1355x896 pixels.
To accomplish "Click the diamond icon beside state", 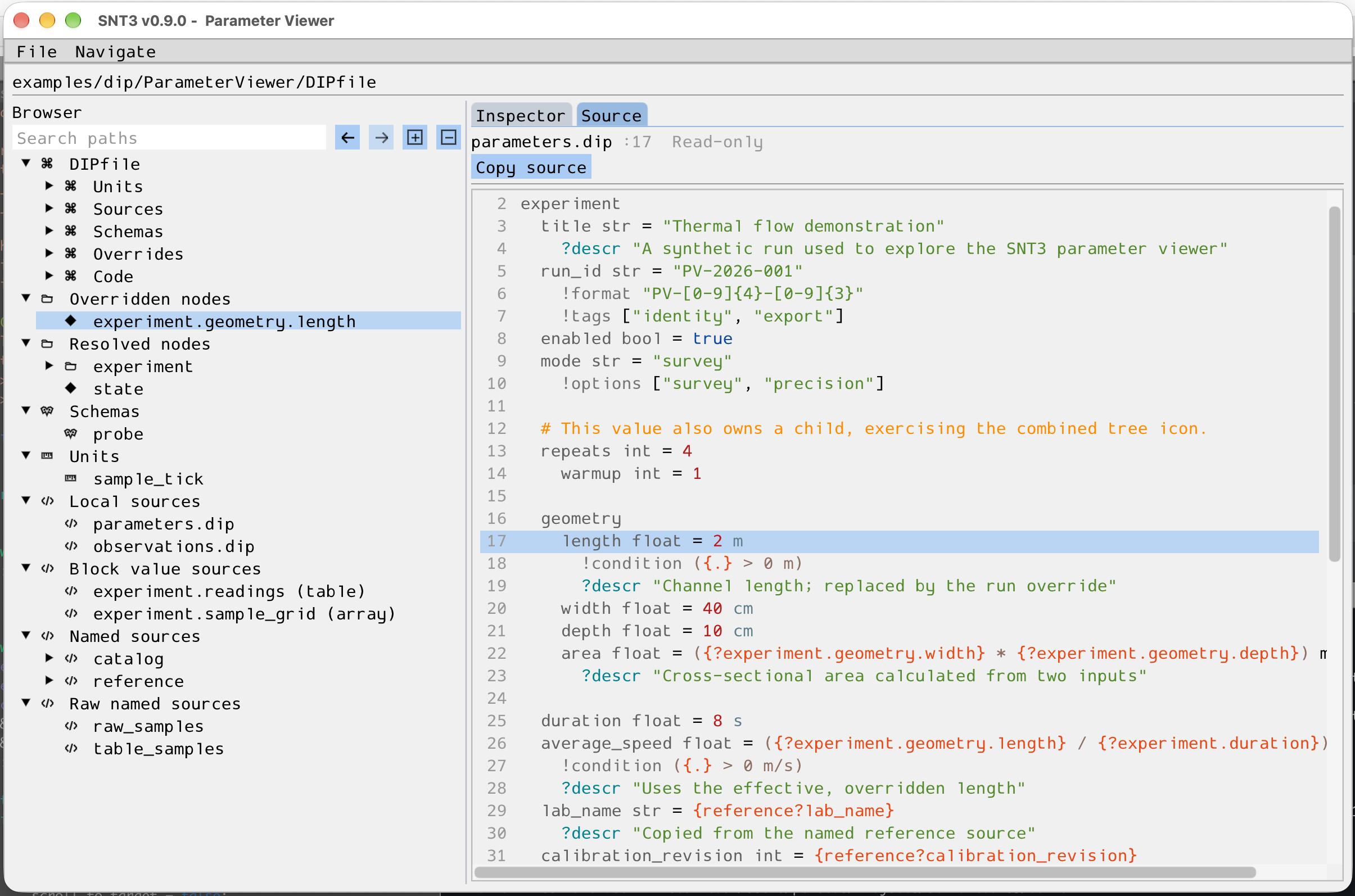I will coord(71,388).
